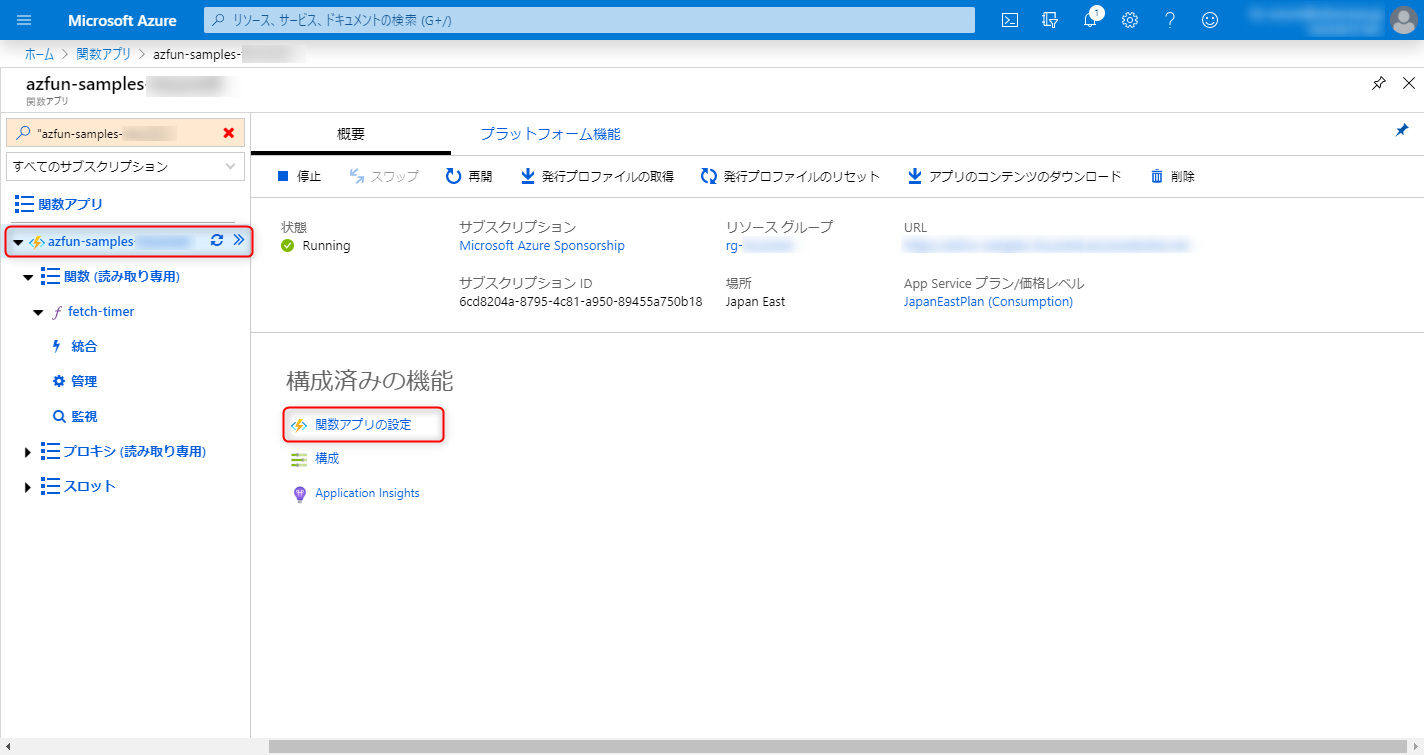Select the fetch-timer function
Screen dimensions: 1424x755
(x=101, y=311)
